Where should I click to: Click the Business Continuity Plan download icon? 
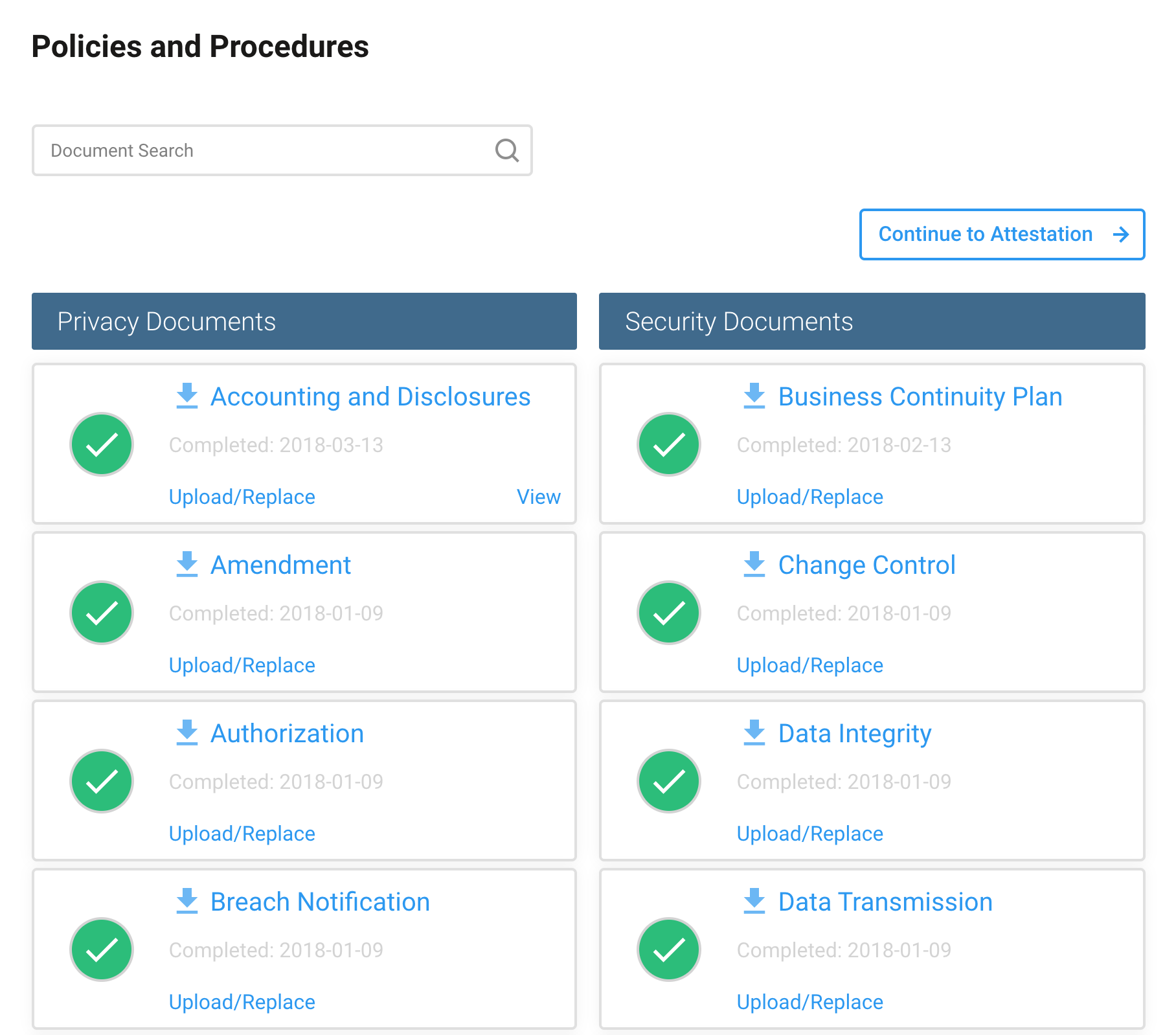click(x=754, y=396)
